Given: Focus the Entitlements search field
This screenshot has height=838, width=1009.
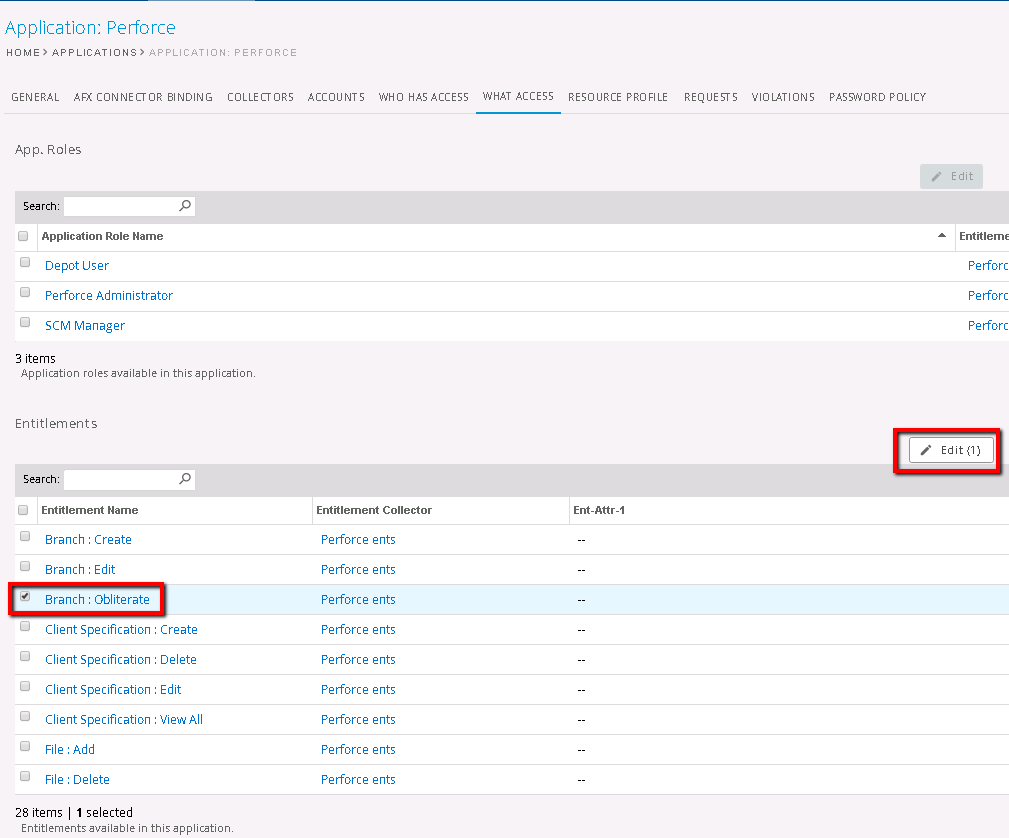Looking at the screenshot, I should (120, 479).
